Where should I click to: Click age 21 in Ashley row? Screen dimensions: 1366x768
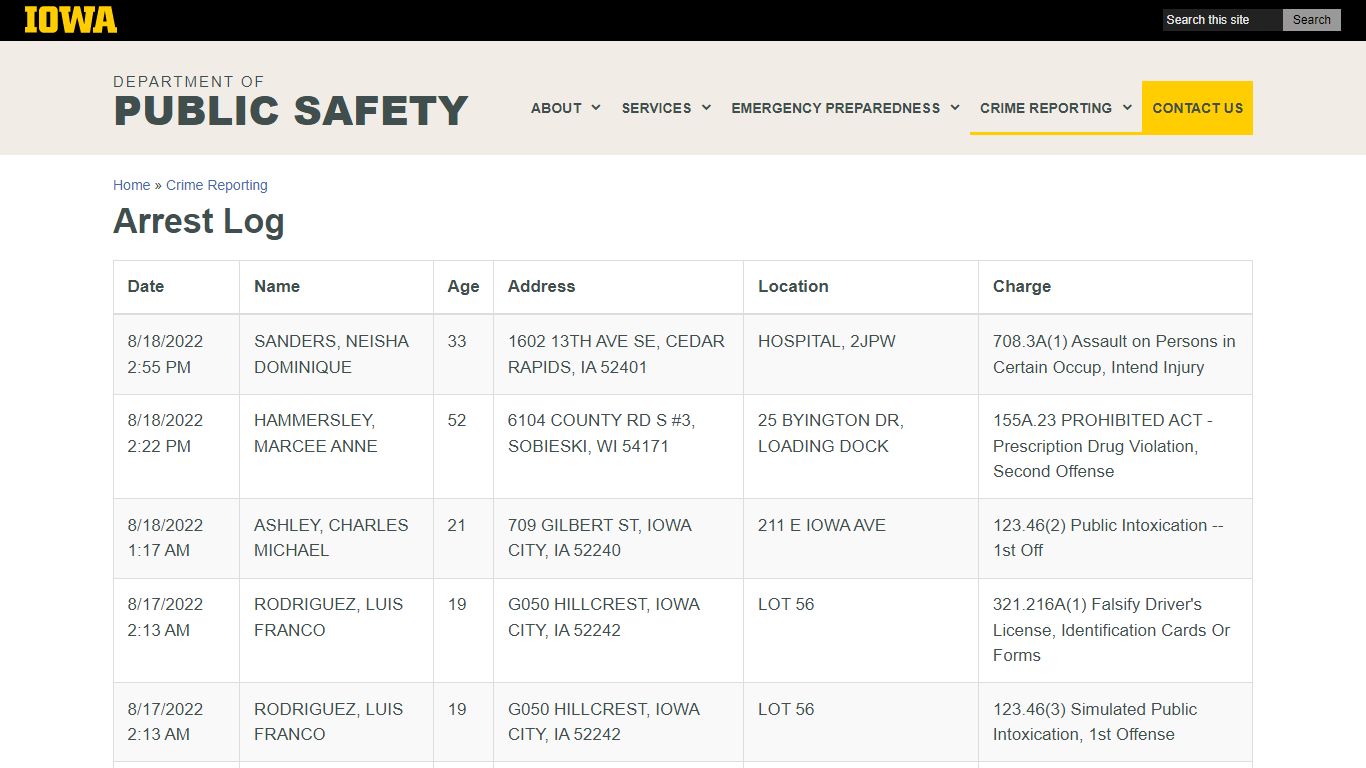tap(457, 525)
